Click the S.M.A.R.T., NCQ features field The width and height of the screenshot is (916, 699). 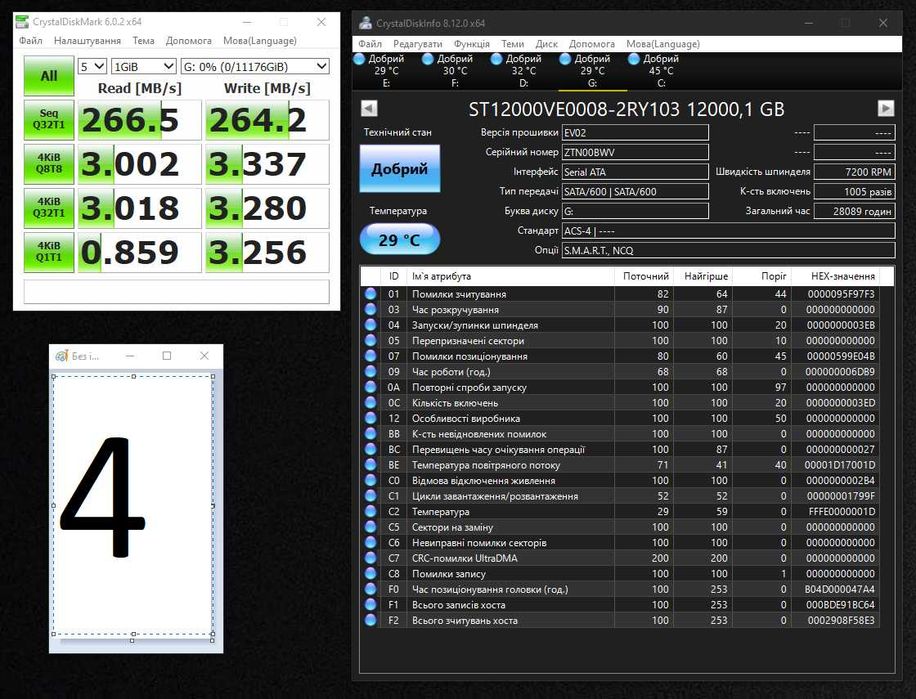coord(728,251)
